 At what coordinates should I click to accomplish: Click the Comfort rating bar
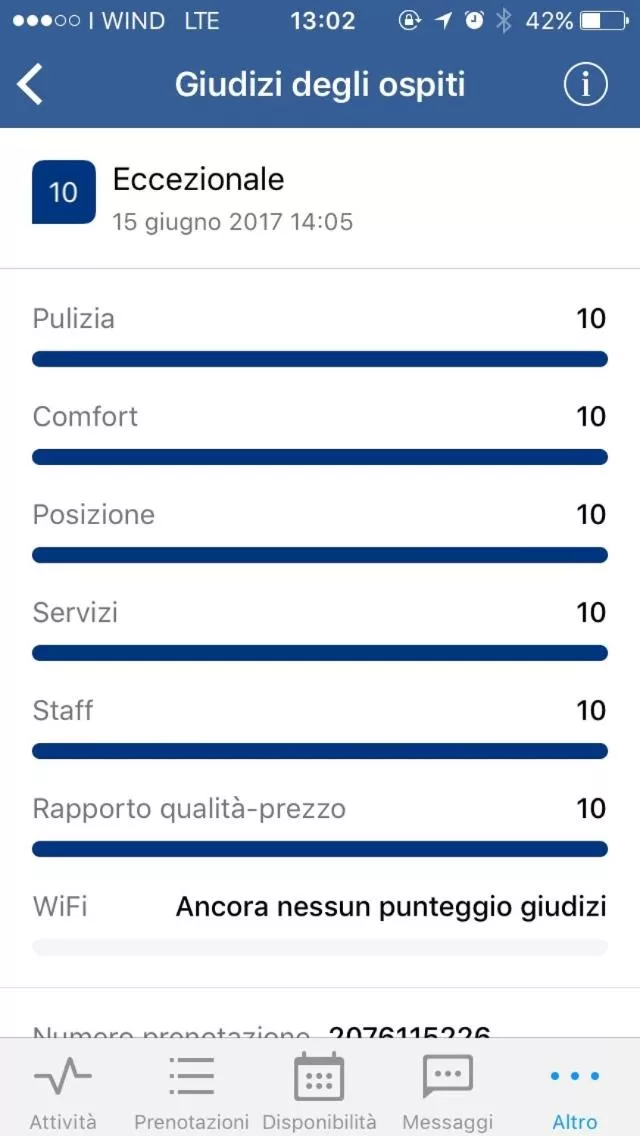(x=320, y=457)
